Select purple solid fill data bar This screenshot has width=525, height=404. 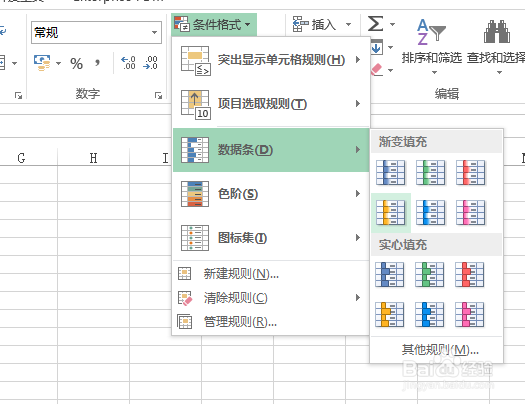(x=469, y=315)
